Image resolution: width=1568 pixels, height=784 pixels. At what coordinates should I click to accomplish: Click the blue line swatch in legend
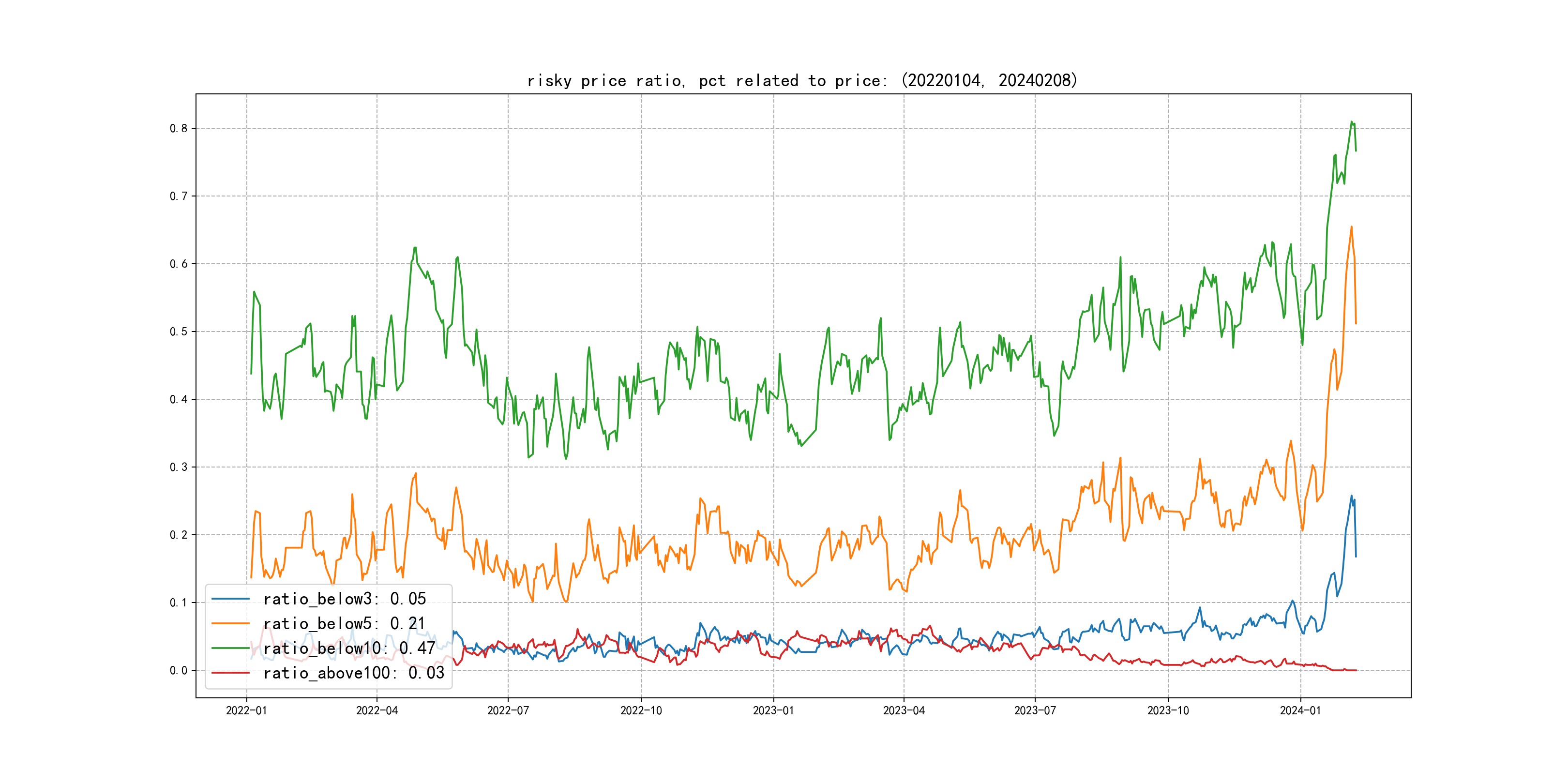pos(230,599)
